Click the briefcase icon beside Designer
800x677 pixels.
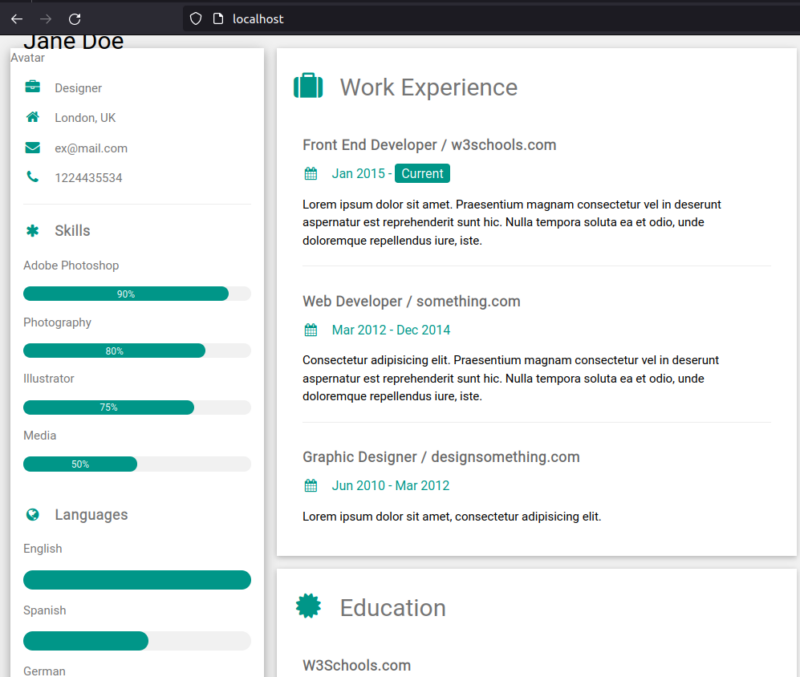pyautogui.click(x=33, y=88)
